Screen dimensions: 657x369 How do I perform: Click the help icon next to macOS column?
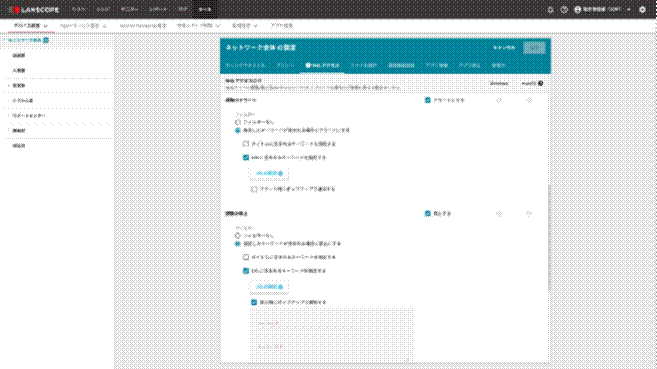pyautogui.click(x=541, y=83)
